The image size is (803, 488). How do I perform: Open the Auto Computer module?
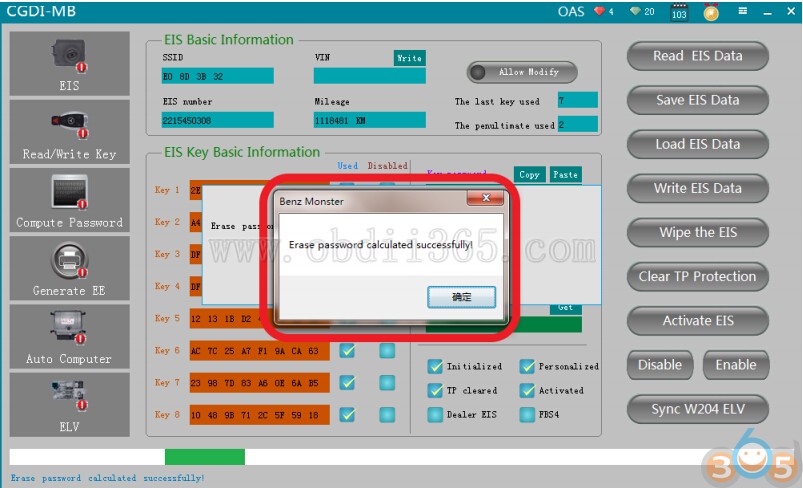[69, 336]
